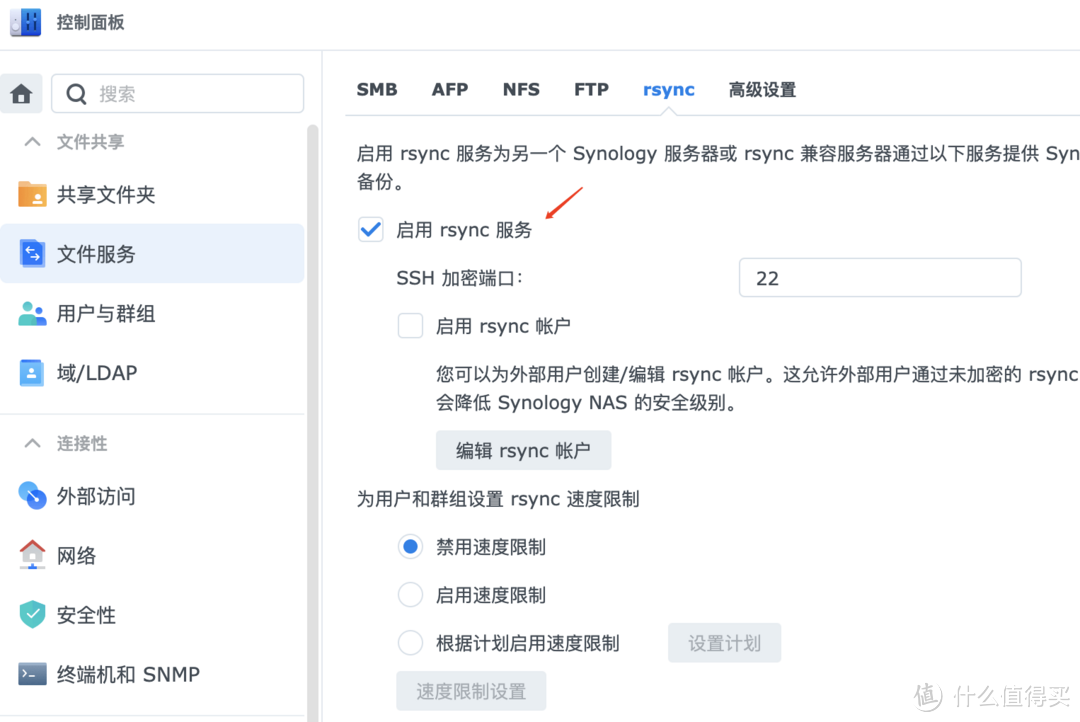Open the External Access icon
Screen dimensions: 1080x722
[32, 495]
